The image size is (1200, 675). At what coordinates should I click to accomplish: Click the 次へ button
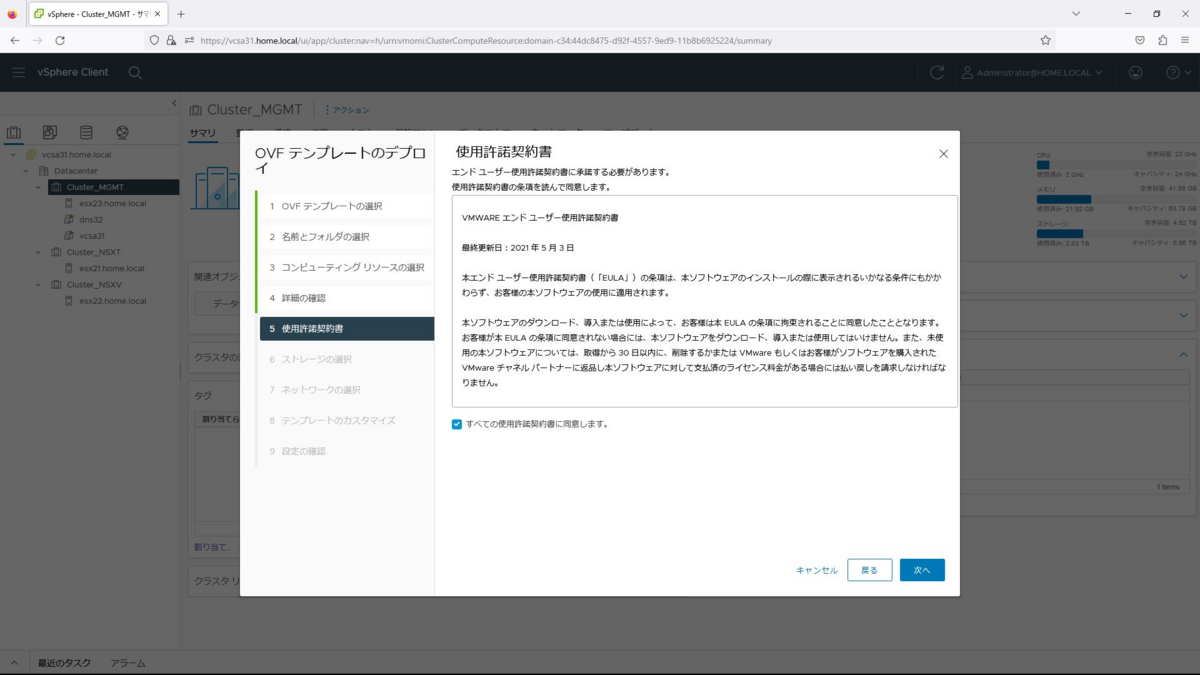click(x=922, y=570)
